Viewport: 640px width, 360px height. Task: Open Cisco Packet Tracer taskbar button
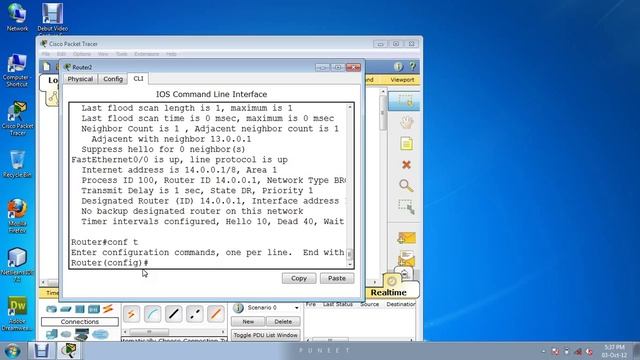69,351
